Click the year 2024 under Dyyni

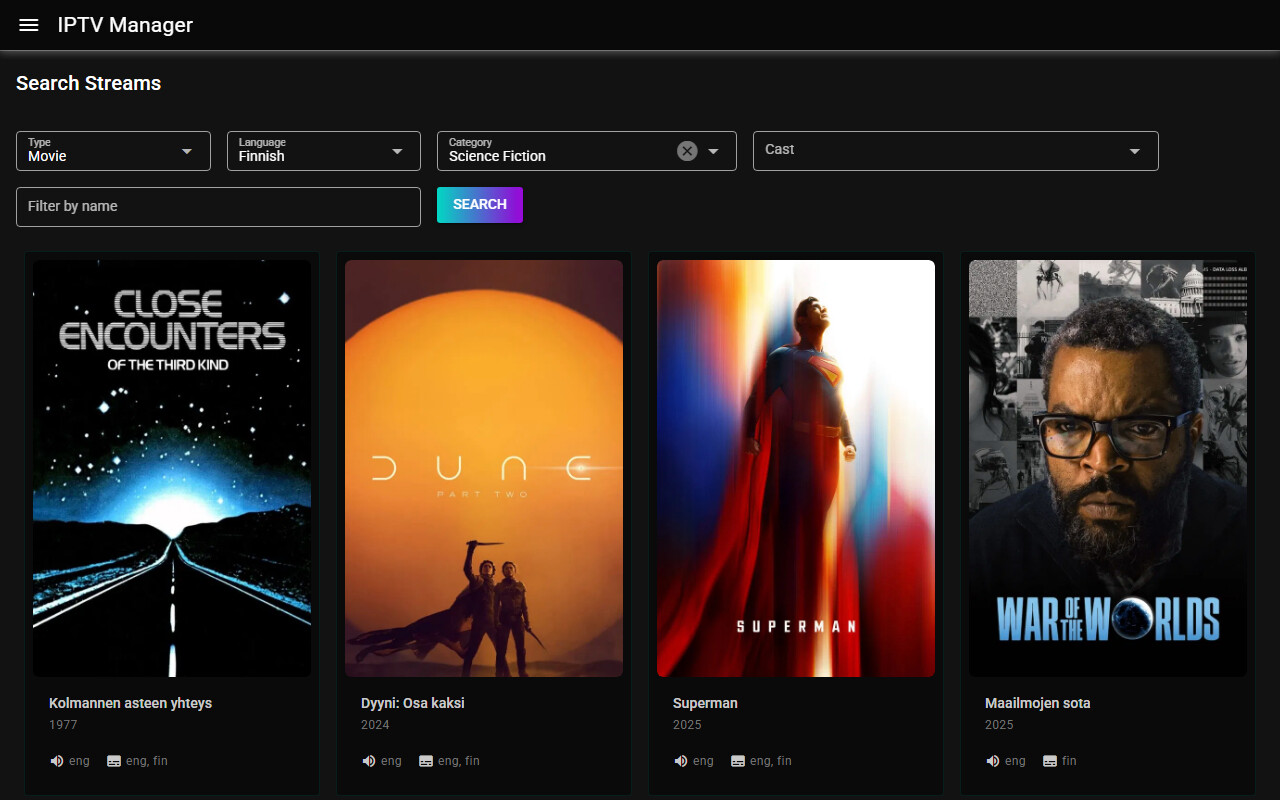(x=376, y=725)
